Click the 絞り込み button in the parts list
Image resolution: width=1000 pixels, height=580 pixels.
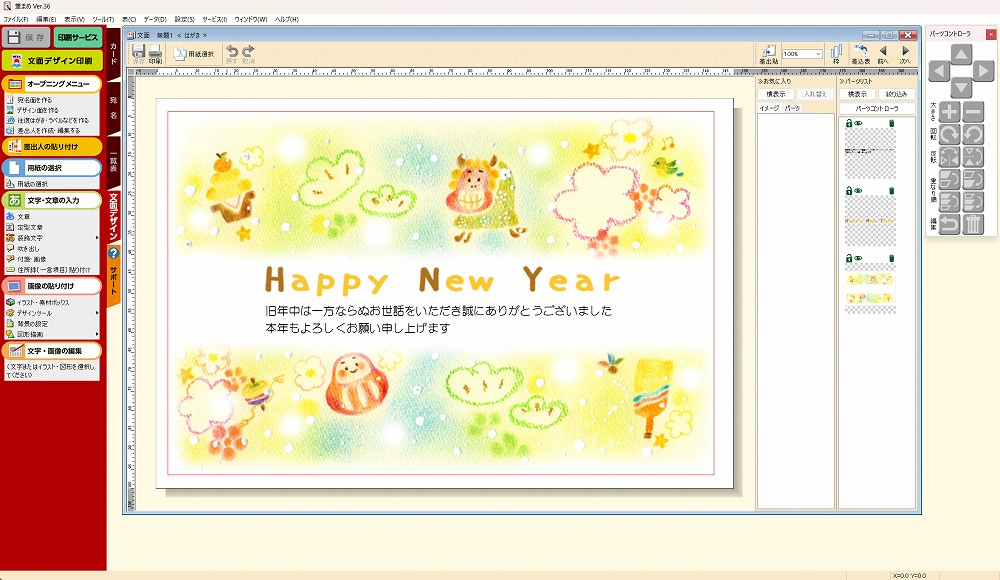pos(897,94)
